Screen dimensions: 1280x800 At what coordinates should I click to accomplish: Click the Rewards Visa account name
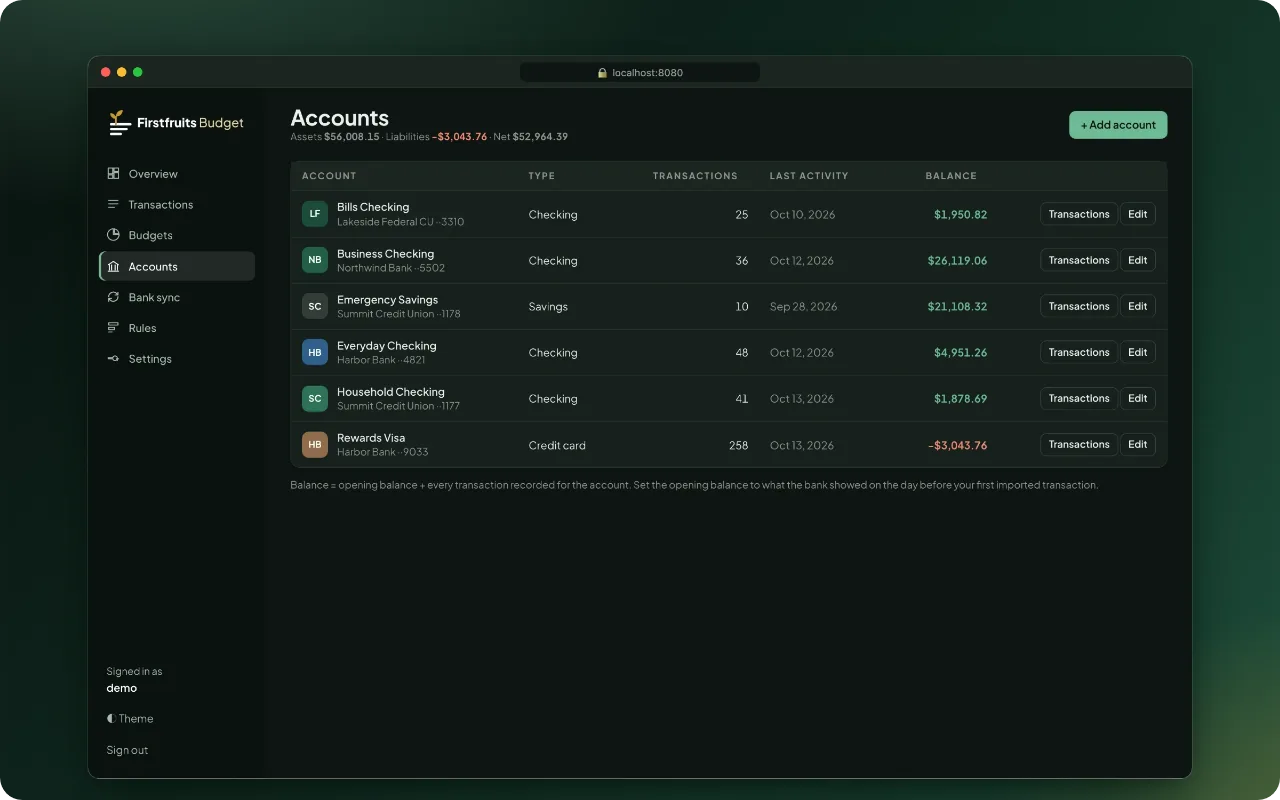click(x=371, y=438)
